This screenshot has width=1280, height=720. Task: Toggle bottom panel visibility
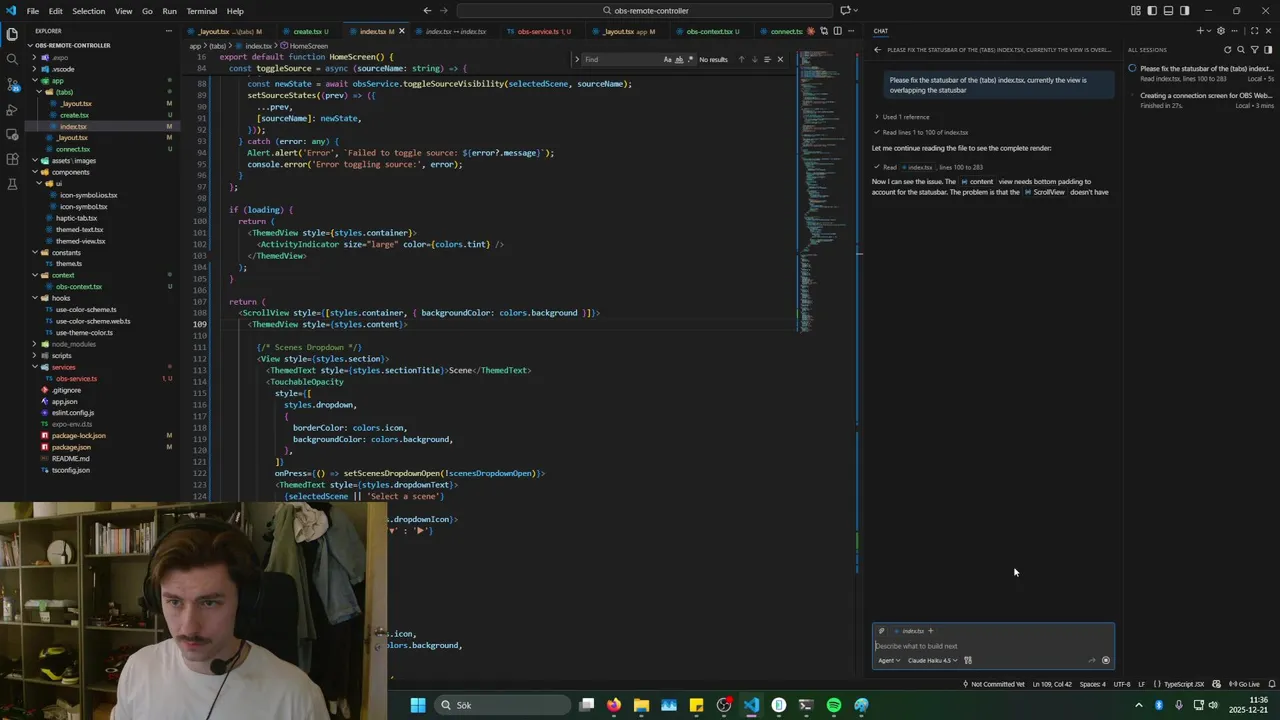(1168, 11)
